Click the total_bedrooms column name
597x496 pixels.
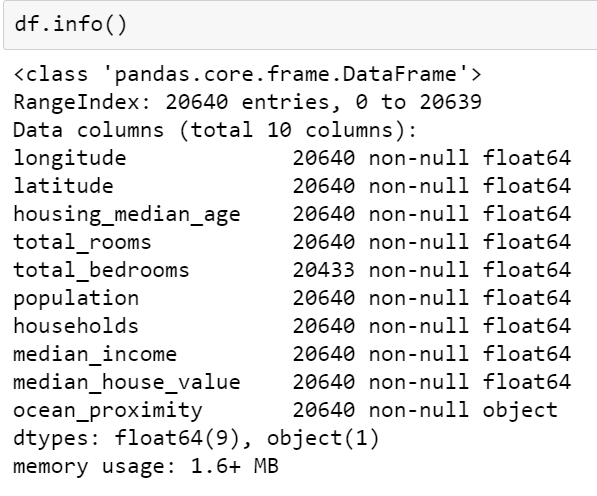pos(101,270)
